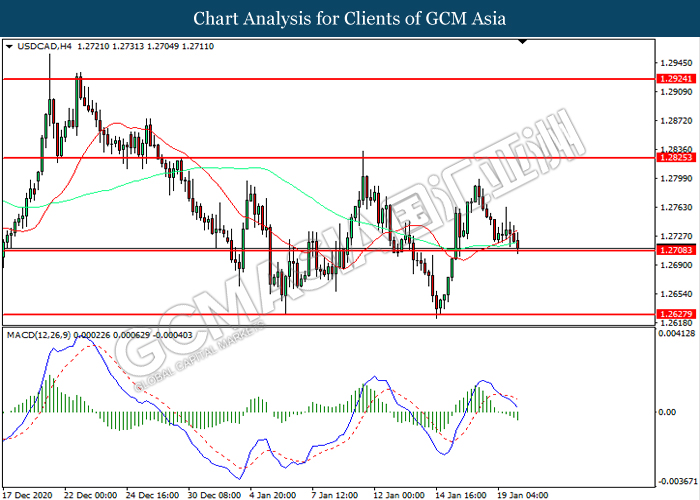Select the USDCAD,H4 symbol label
This screenshot has height=500, width=700.
(x=44, y=46)
